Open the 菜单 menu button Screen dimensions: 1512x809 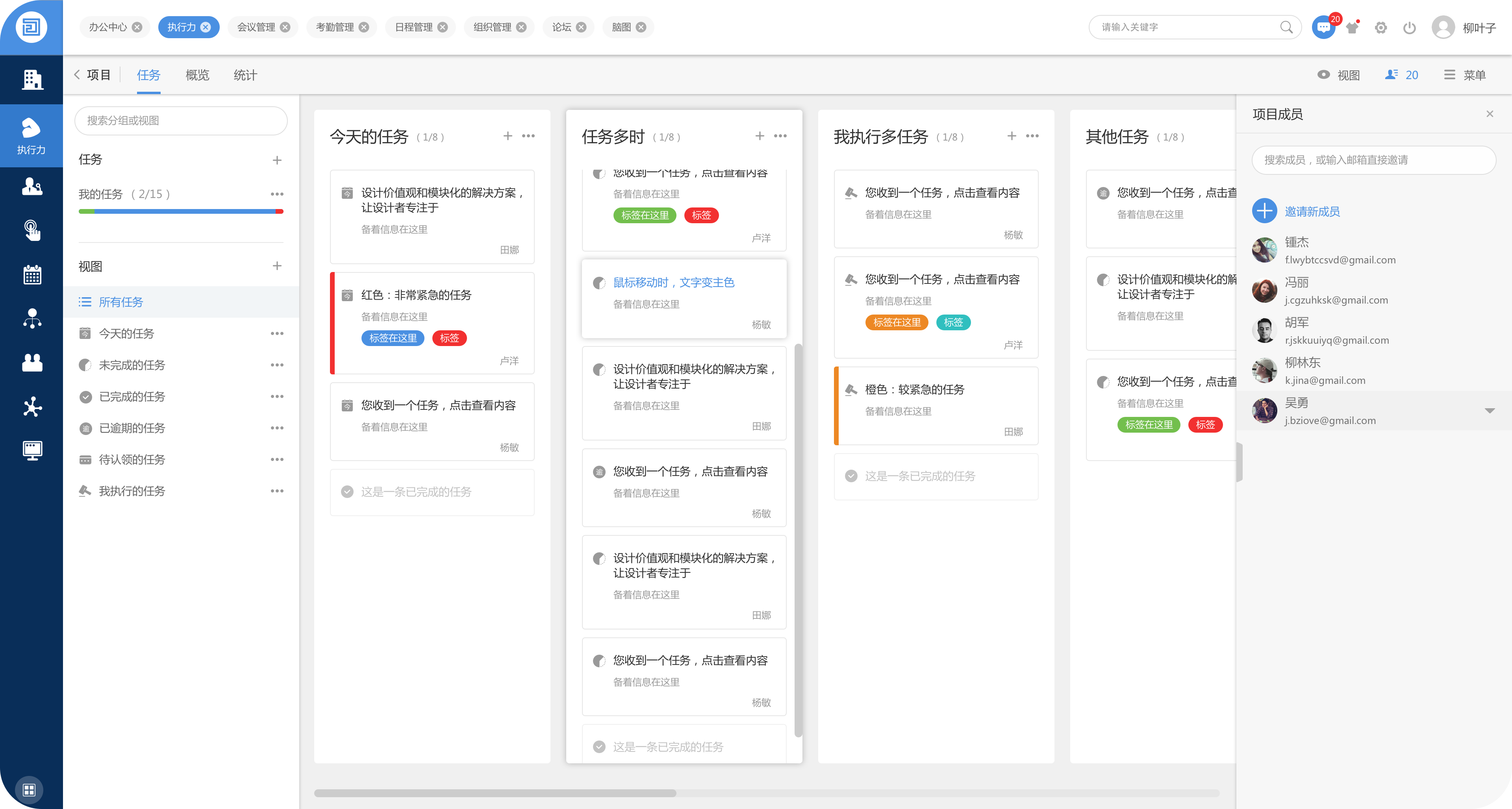(1465, 75)
